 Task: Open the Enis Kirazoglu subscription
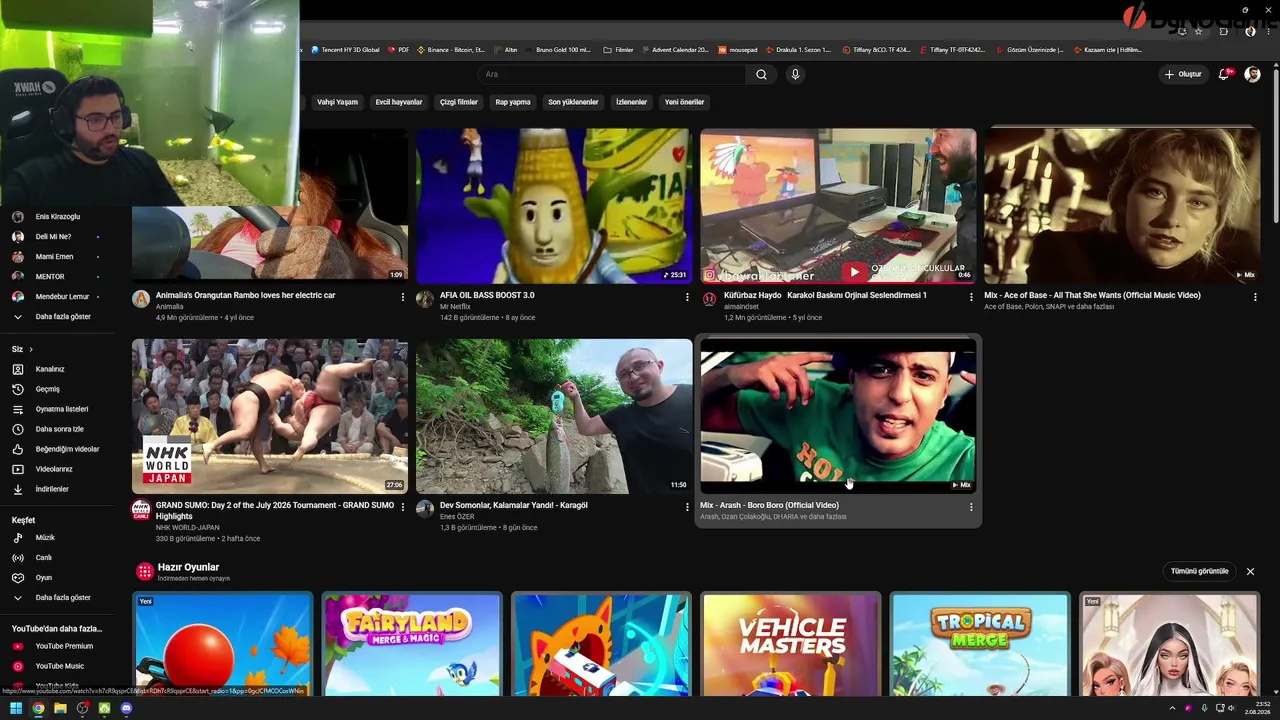click(x=58, y=217)
